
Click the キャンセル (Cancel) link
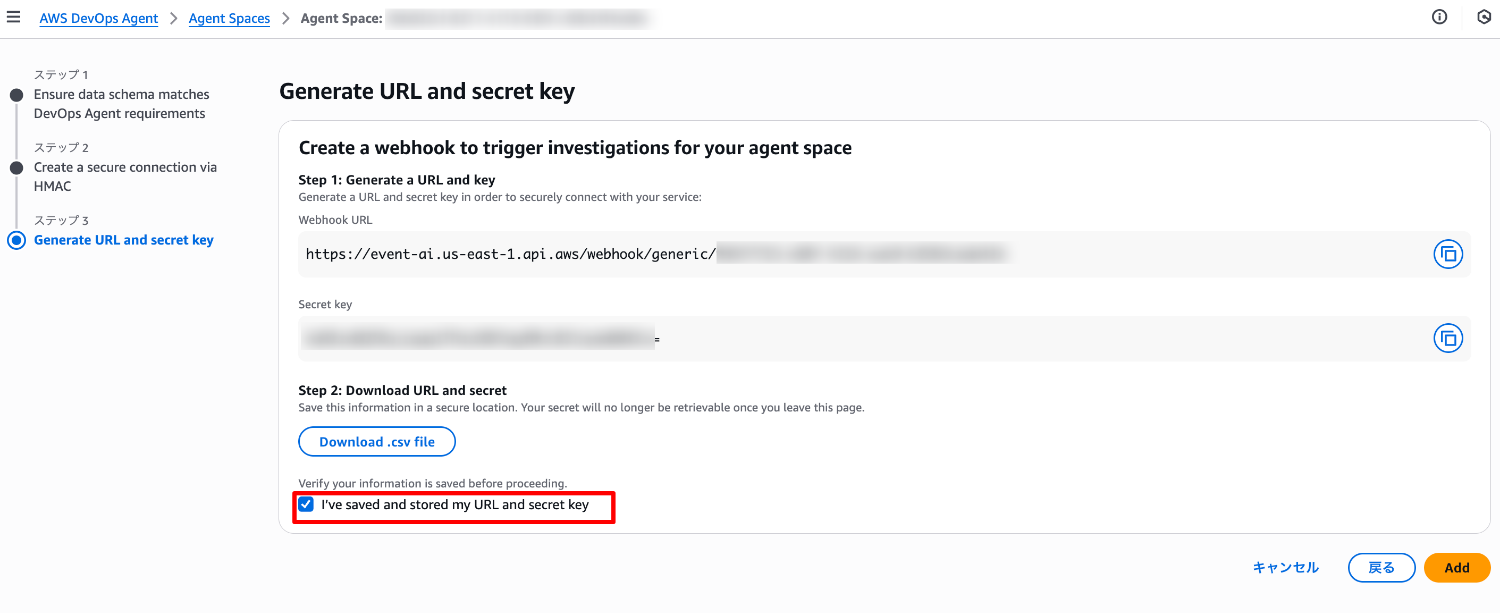coord(1285,568)
